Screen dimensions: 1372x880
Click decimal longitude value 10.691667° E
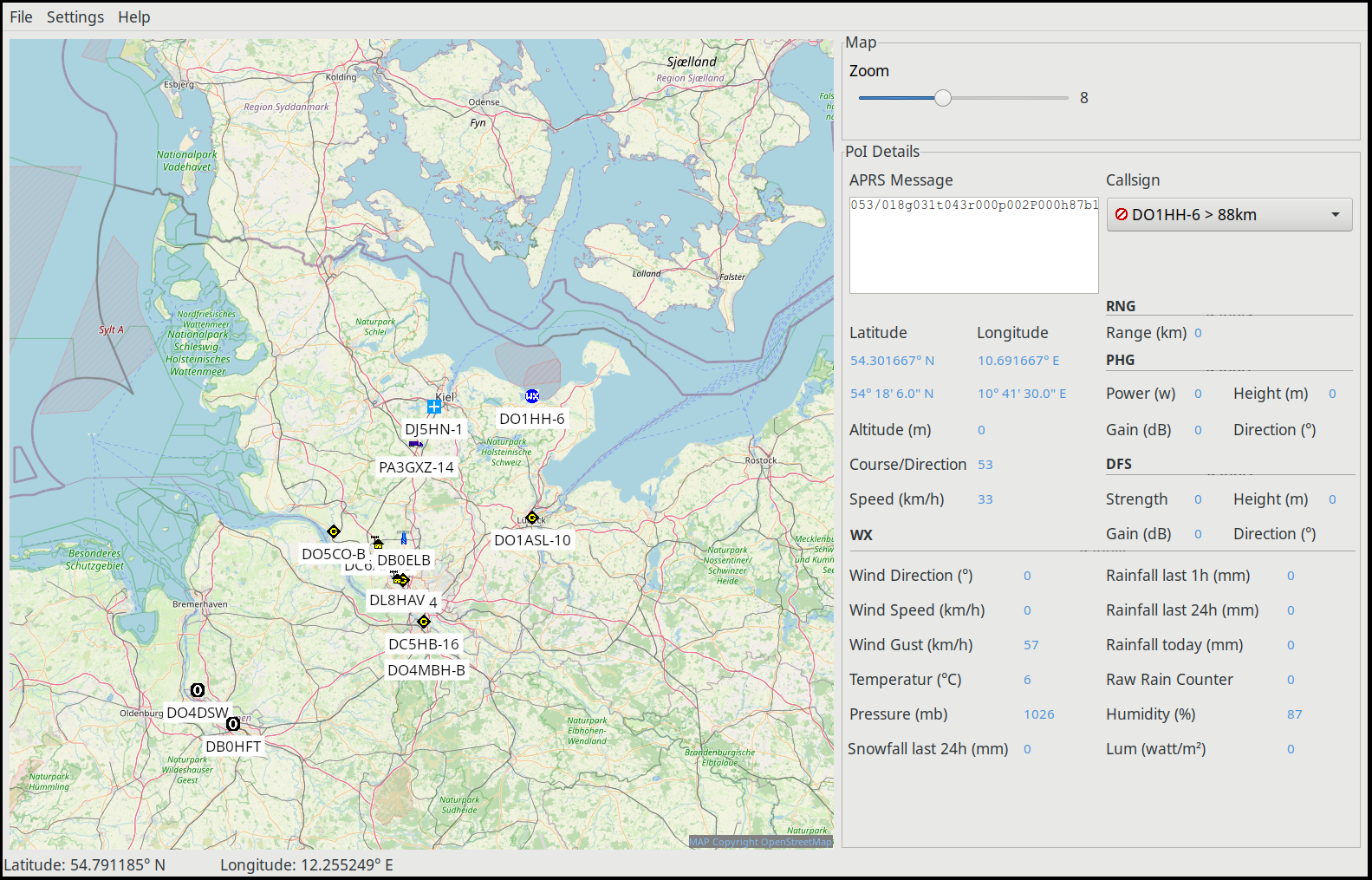pos(1019,361)
